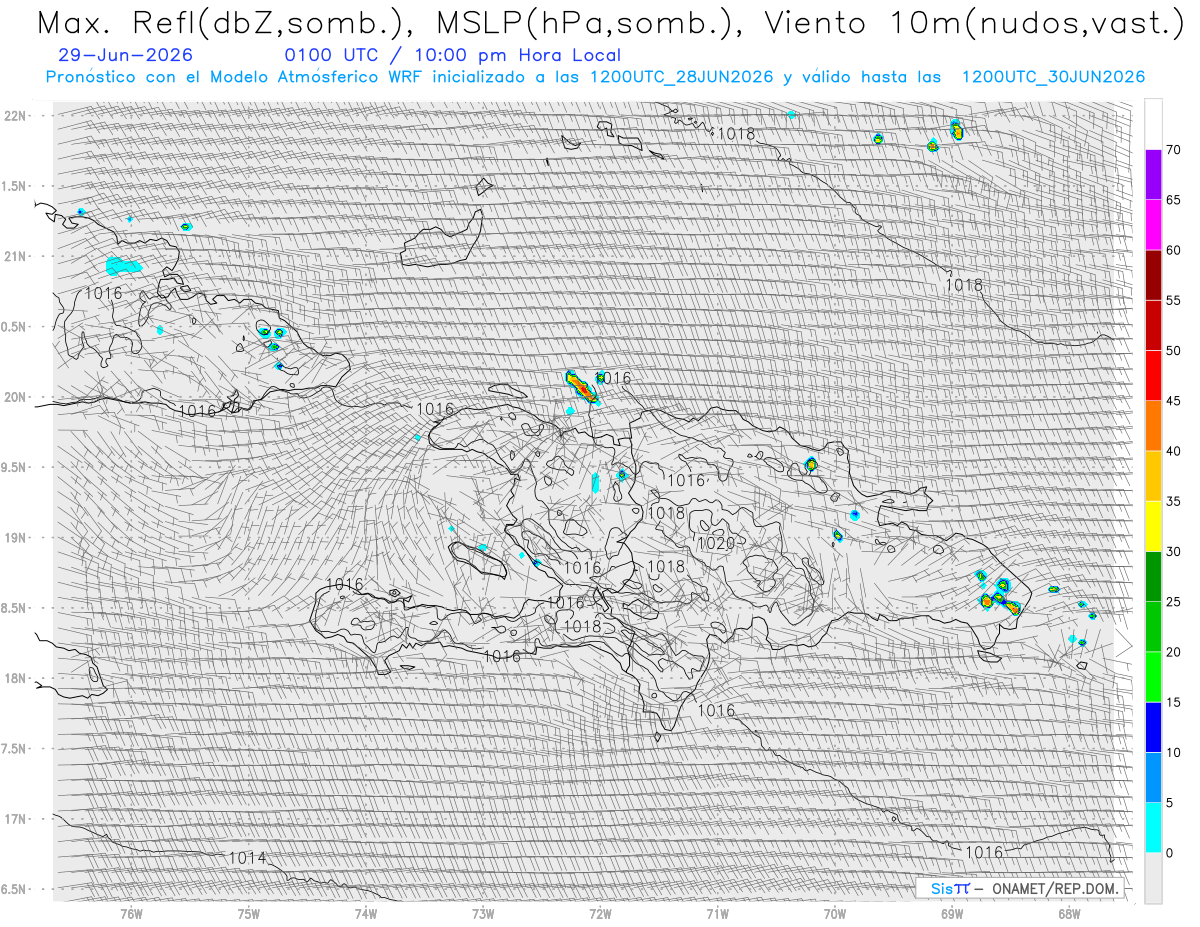Screen dimensions: 1200x927
Task: Click the '50' value on the colorbar
Action: click(x=1174, y=351)
